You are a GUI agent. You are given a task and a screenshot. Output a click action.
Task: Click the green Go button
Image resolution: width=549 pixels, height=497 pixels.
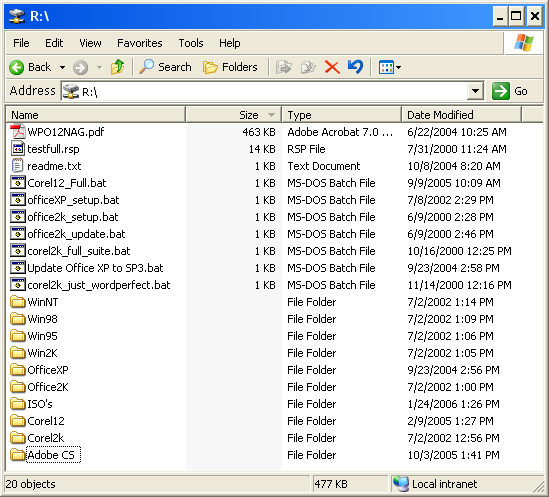tap(510, 91)
